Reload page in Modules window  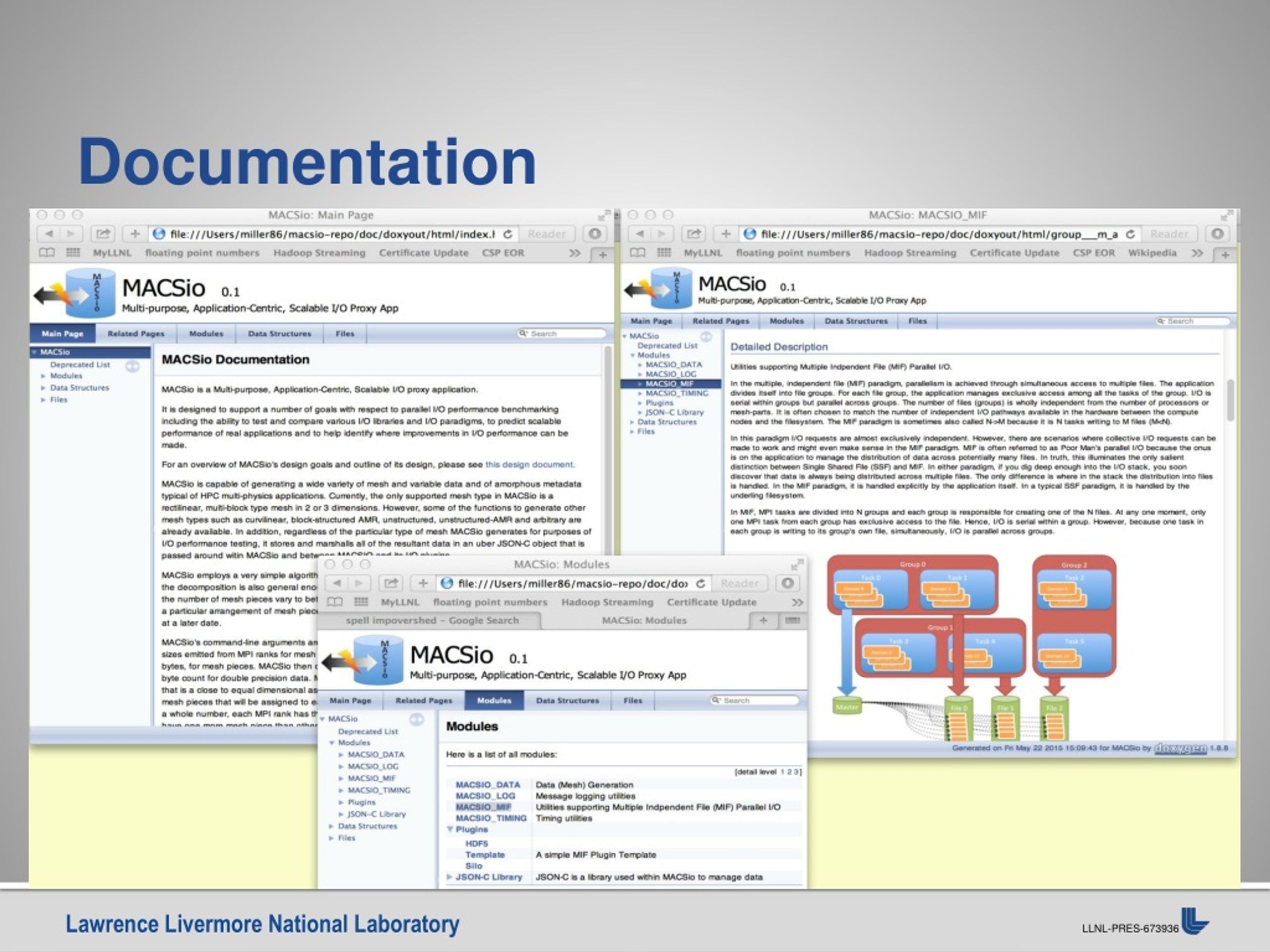pos(700,584)
